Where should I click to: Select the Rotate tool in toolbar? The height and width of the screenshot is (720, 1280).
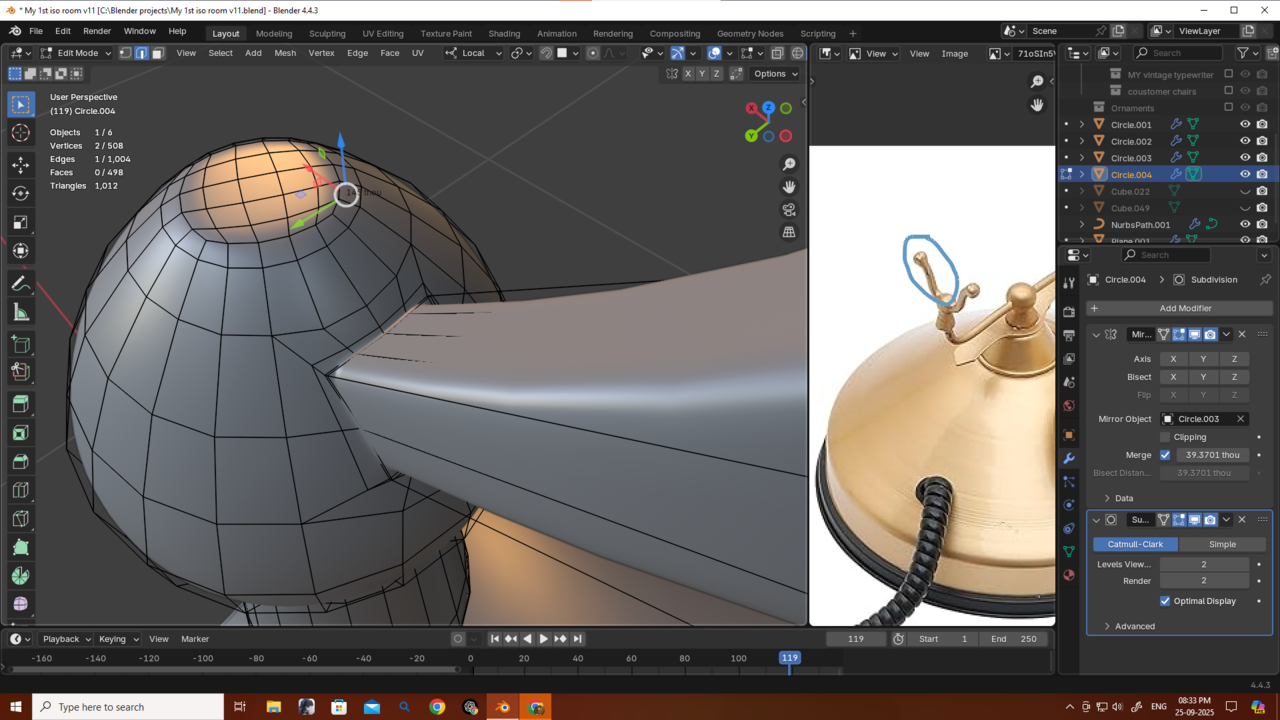[x=20, y=193]
